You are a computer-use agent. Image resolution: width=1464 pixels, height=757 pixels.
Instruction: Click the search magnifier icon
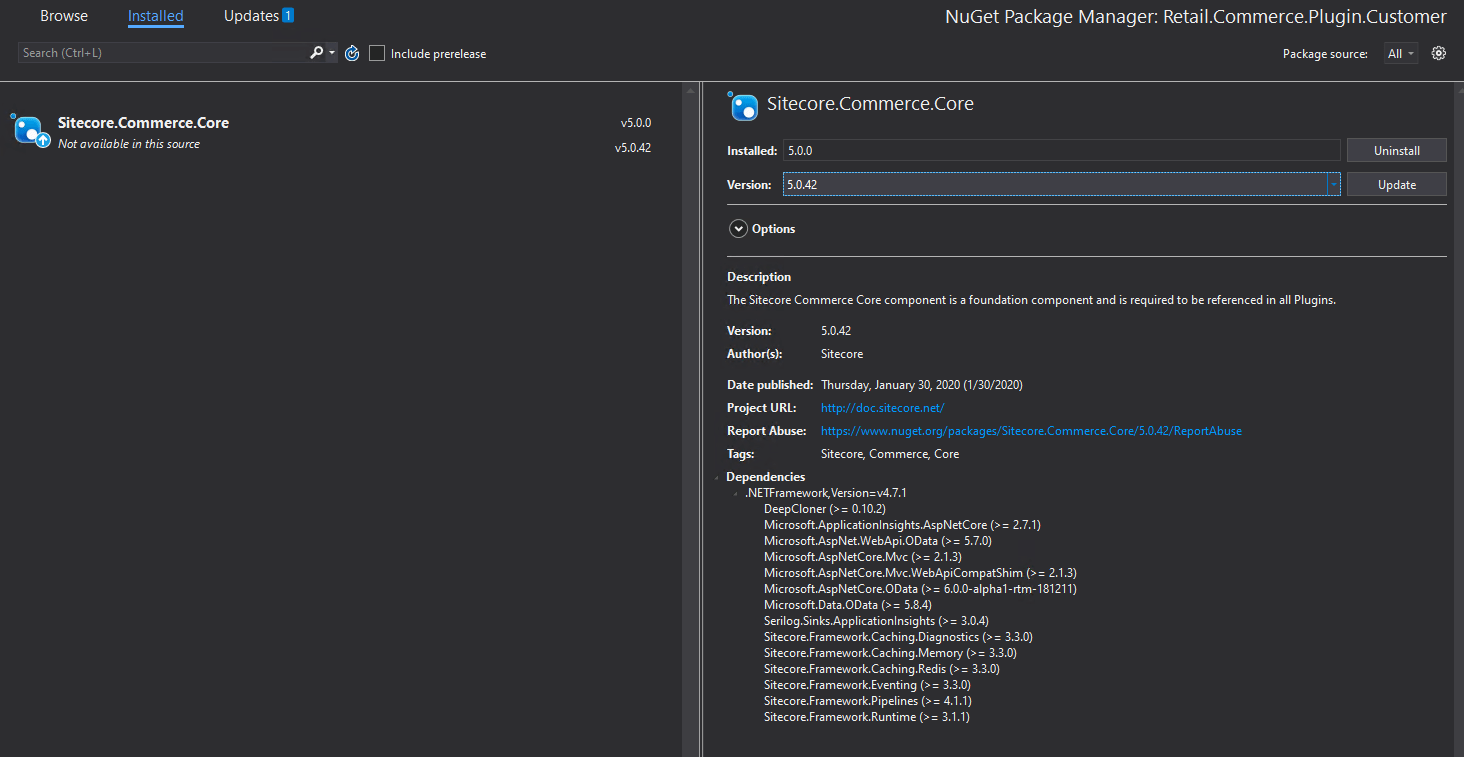(317, 53)
